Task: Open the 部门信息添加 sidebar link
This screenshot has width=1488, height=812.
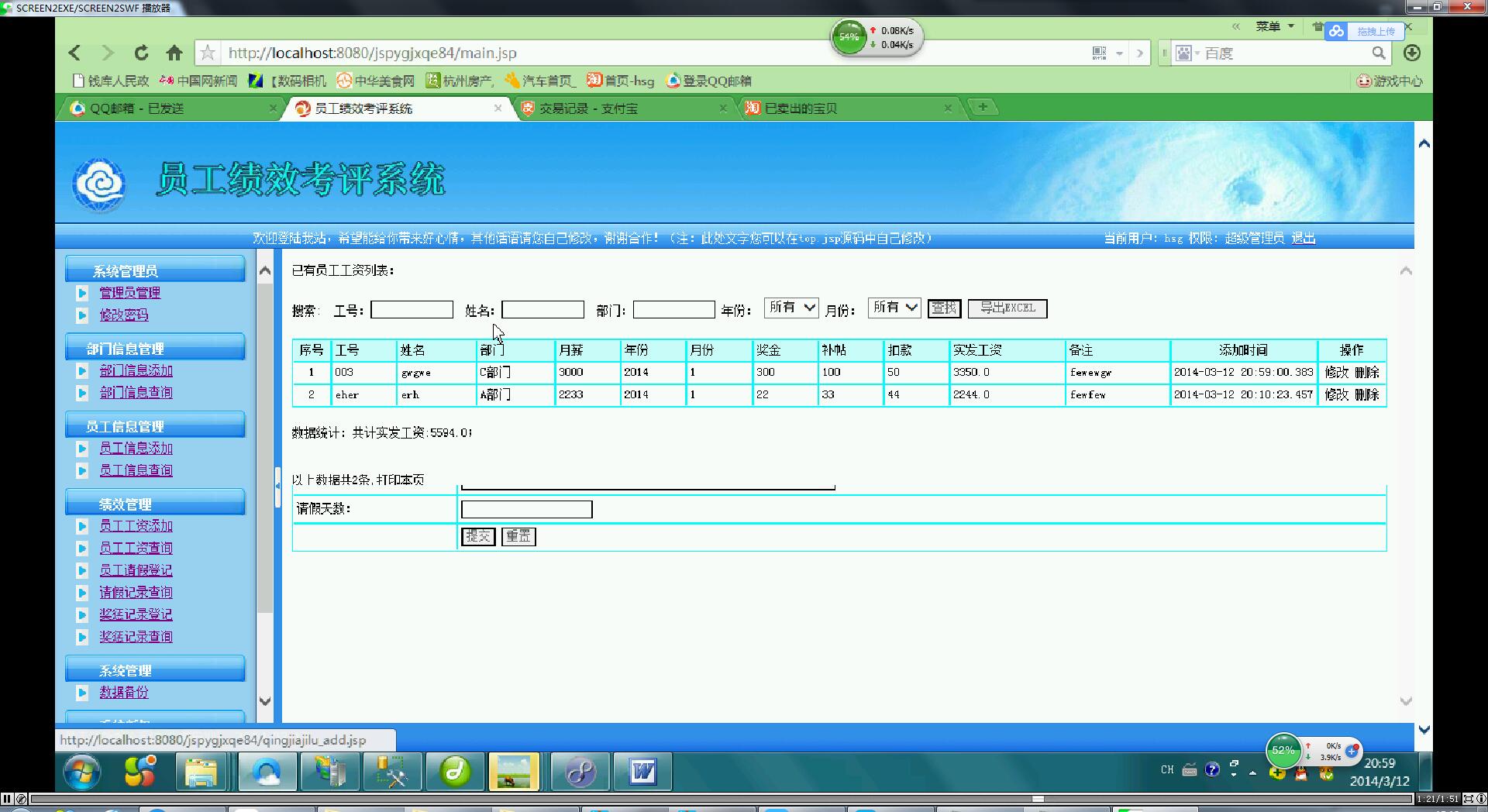Action: (x=136, y=370)
